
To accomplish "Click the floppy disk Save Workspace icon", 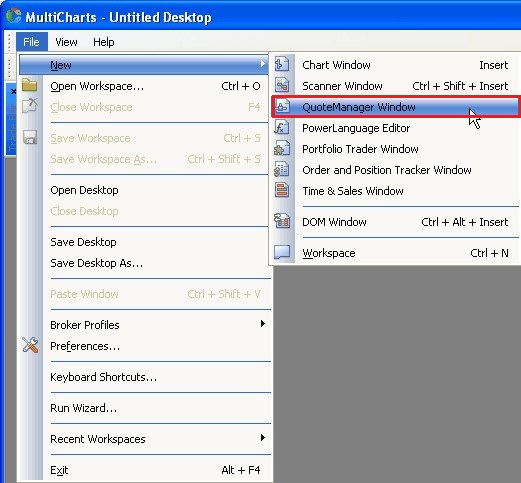I will (x=30, y=137).
